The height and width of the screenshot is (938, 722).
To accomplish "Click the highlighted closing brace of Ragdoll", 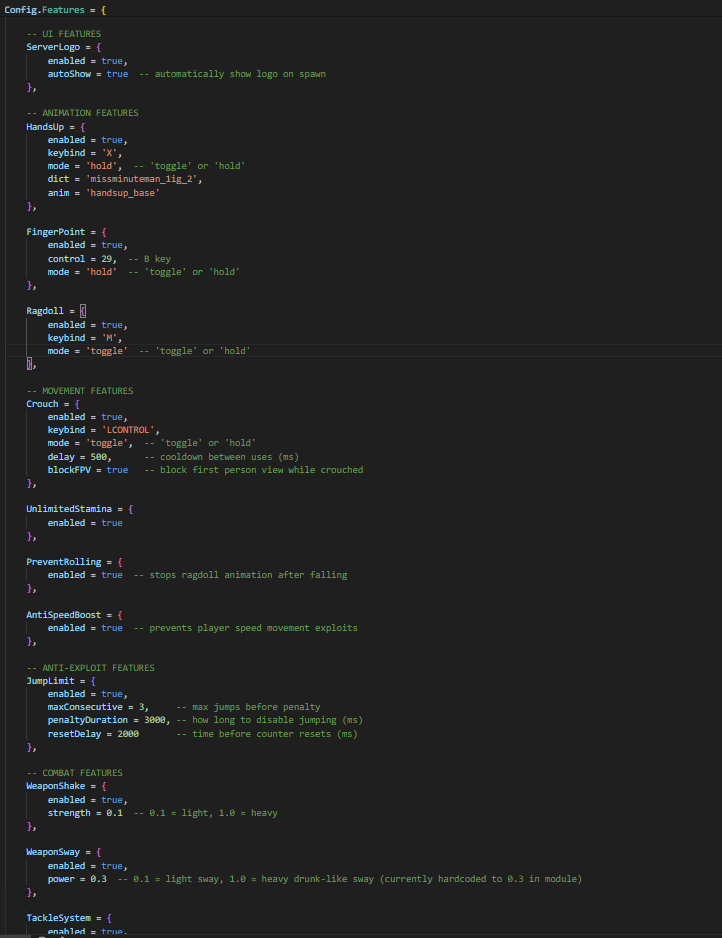I will click(x=29, y=364).
